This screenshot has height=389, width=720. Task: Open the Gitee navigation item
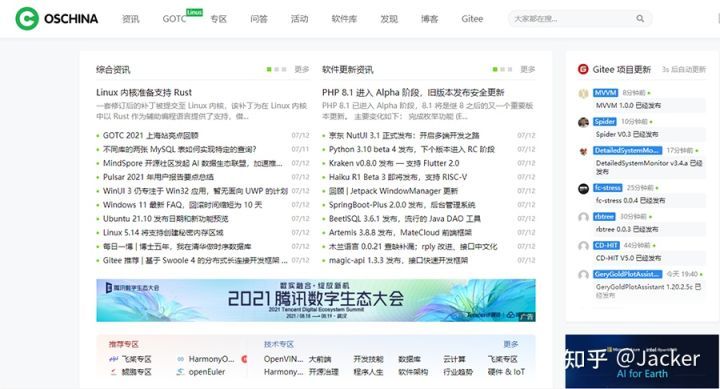pos(472,19)
